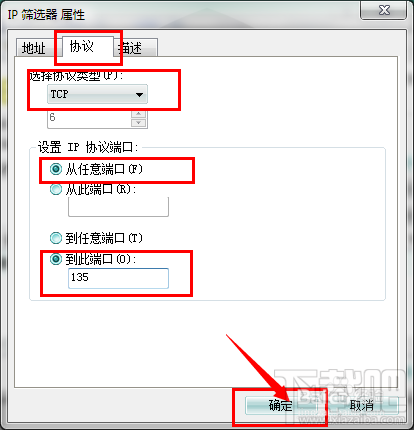Enable the 到任意端口 radio button
Viewport: 414px width, 430px height.
click(56, 238)
